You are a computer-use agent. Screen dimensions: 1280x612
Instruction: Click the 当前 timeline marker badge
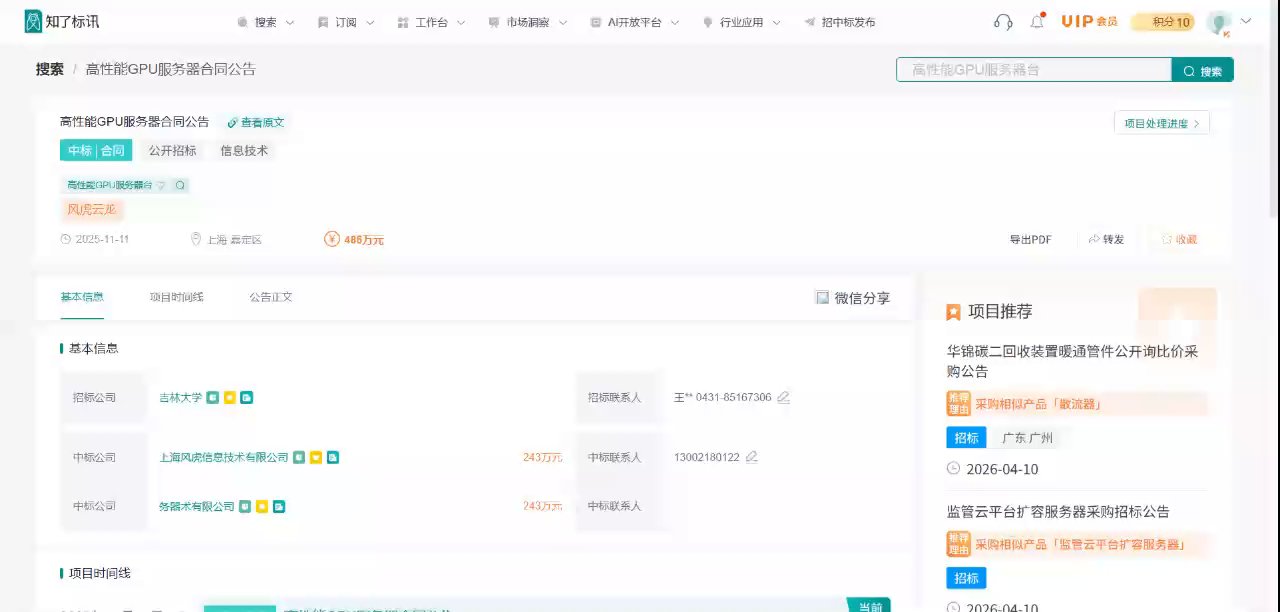(869, 605)
